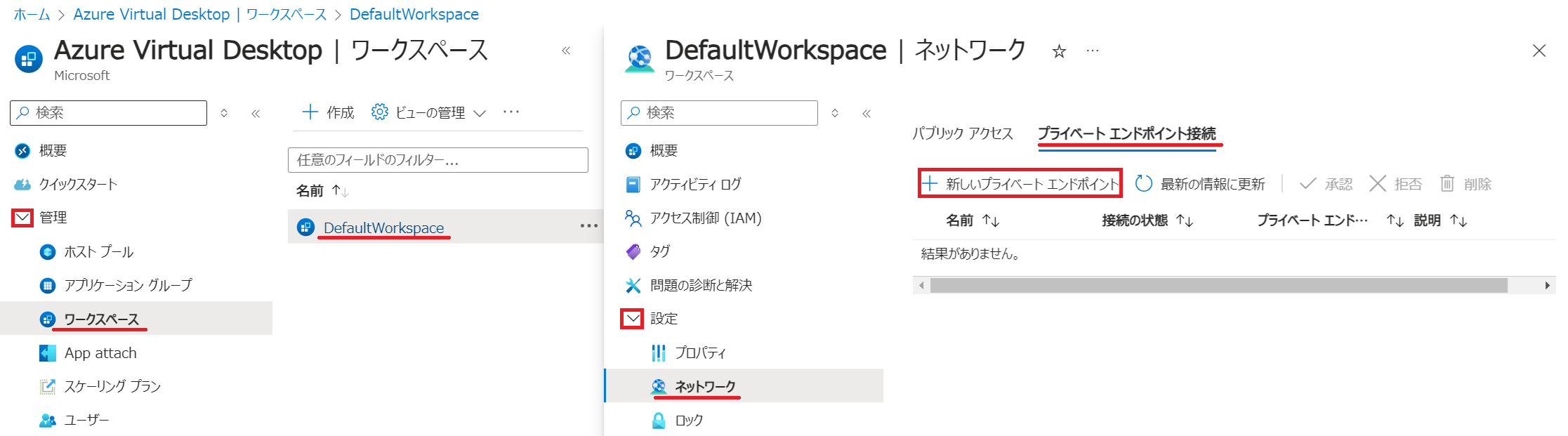This screenshot has height=436, width=1568.
Task: Click the 任意のフィールドのフィルター input field
Action: click(438, 160)
